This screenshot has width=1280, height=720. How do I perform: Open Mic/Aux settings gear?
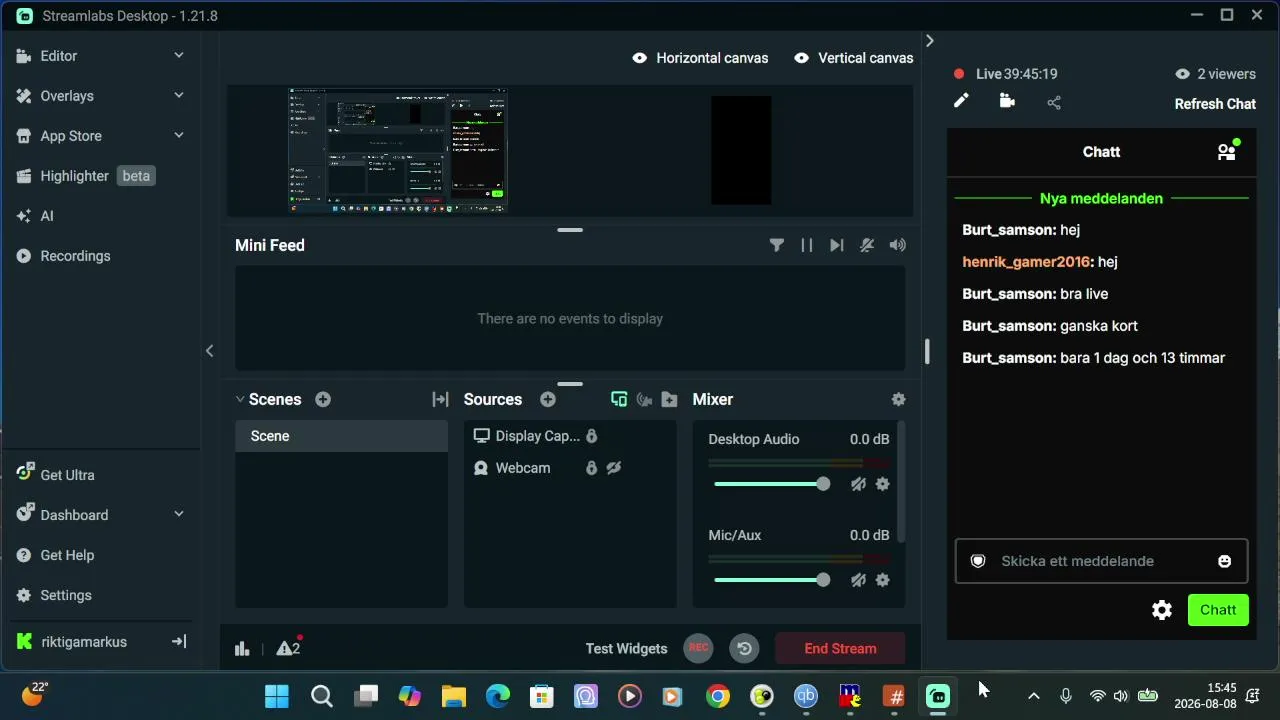(x=883, y=580)
